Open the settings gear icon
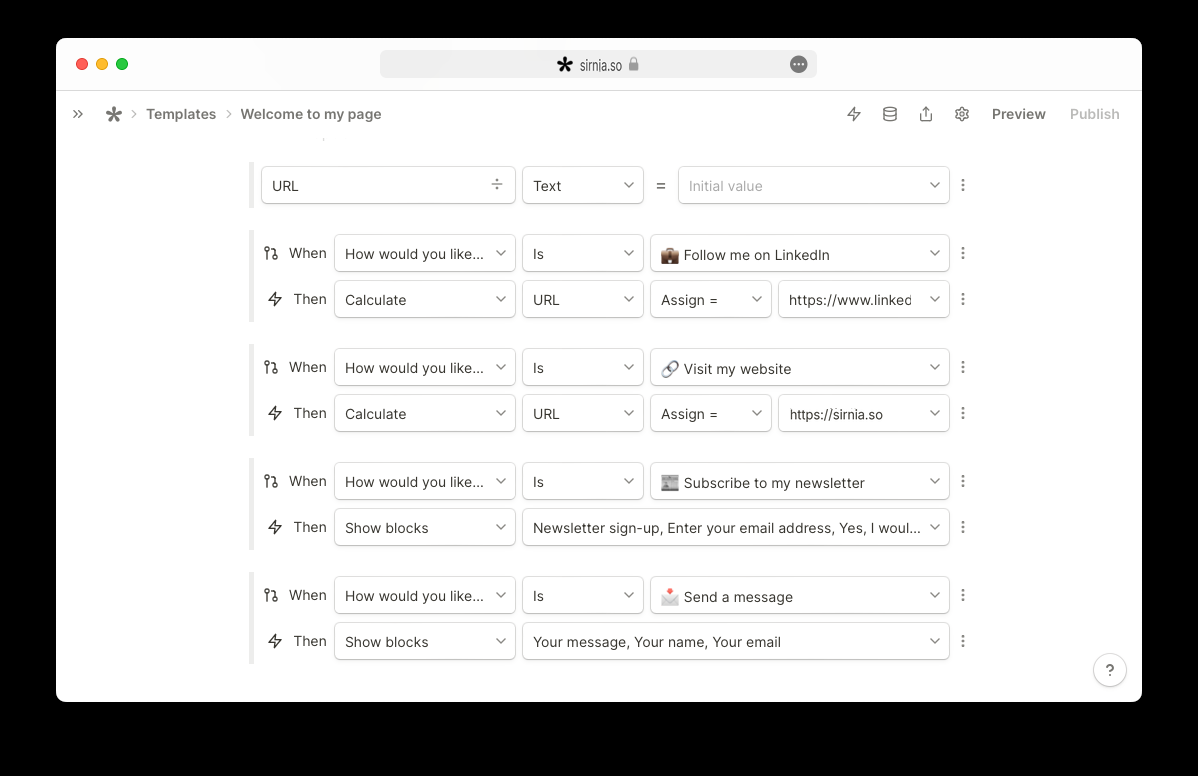Viewport: 1198px width, 776px height. pos(962,115)
